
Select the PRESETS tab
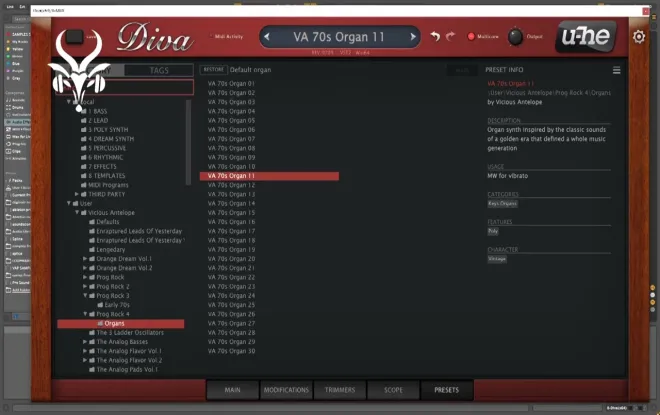tap(447, 390)
